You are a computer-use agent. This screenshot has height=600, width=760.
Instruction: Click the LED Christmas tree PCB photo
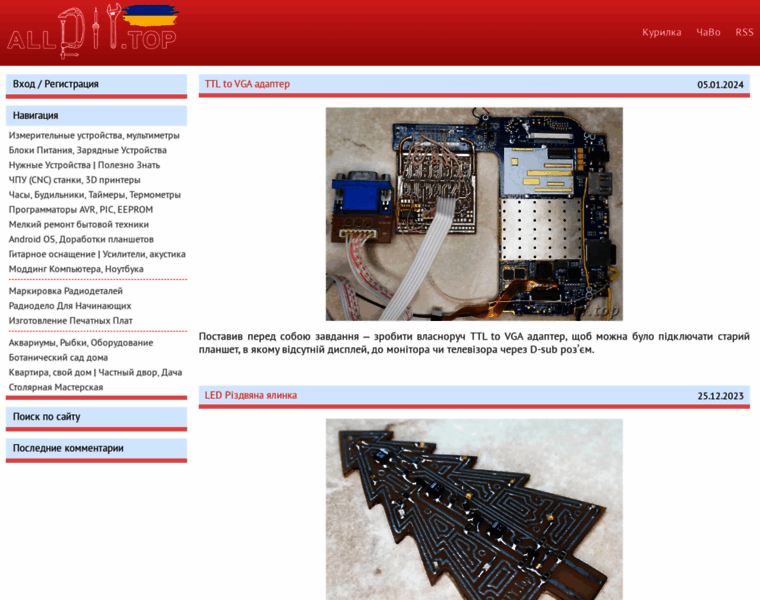474,509
